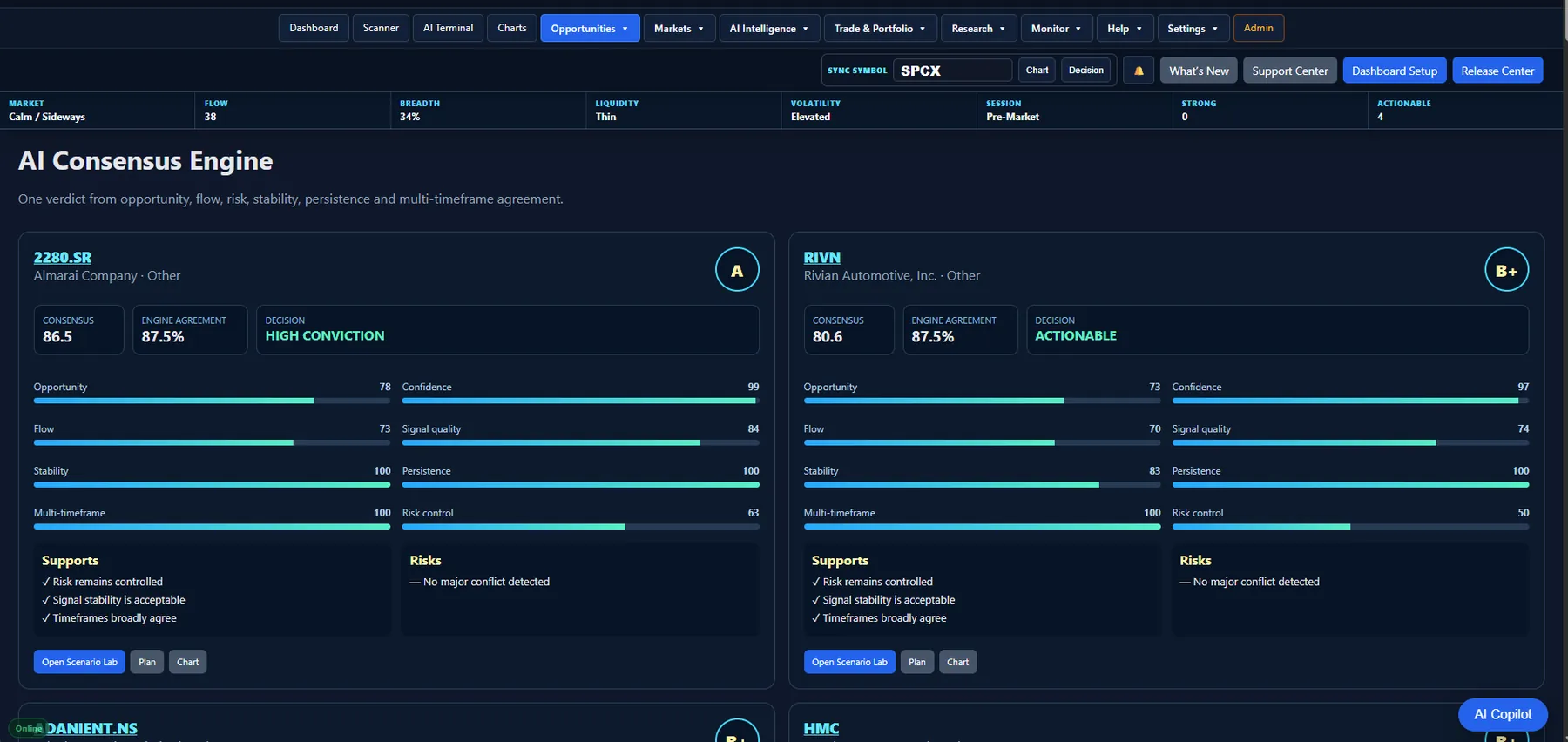1568x742 pixels.
Task: Expand the Trade & Portfolio menu
Action: tap(880, 28)
